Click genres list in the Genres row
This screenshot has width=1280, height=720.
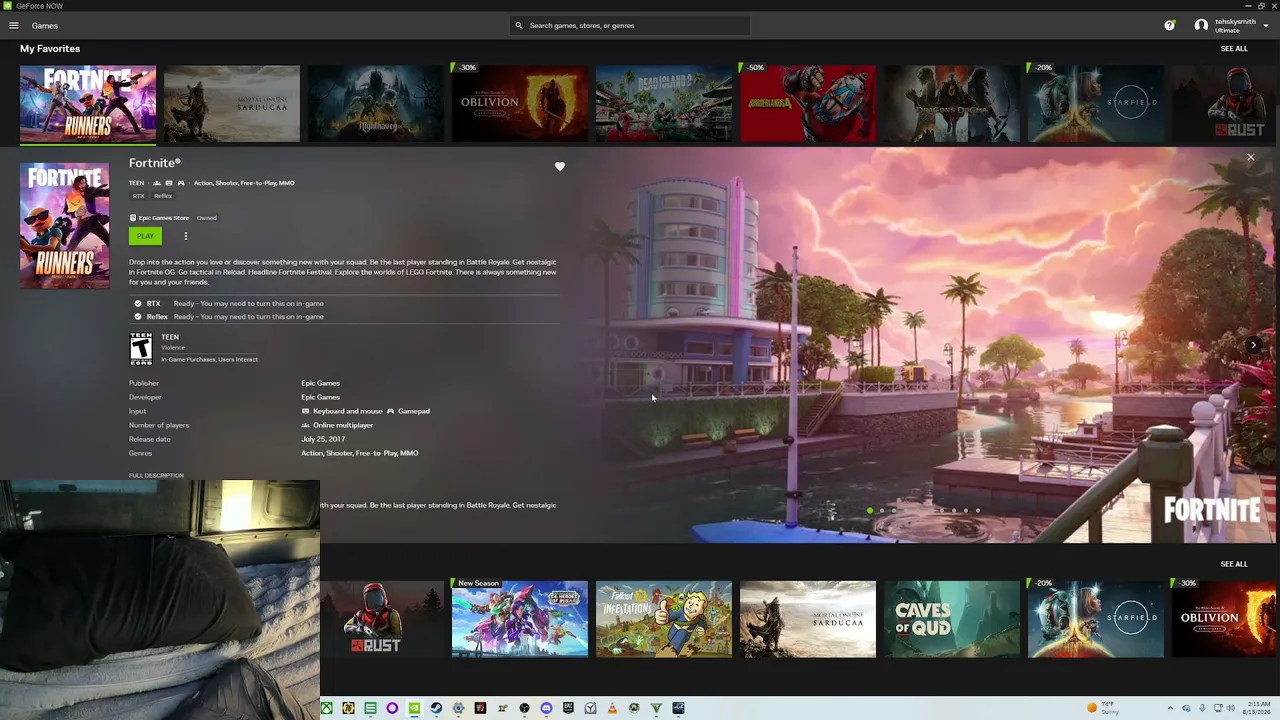pyautogui.click(x=360, y=453)
